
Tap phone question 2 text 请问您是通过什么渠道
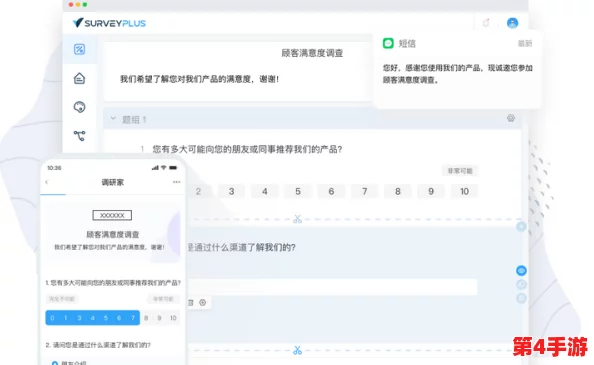point(98,345)
